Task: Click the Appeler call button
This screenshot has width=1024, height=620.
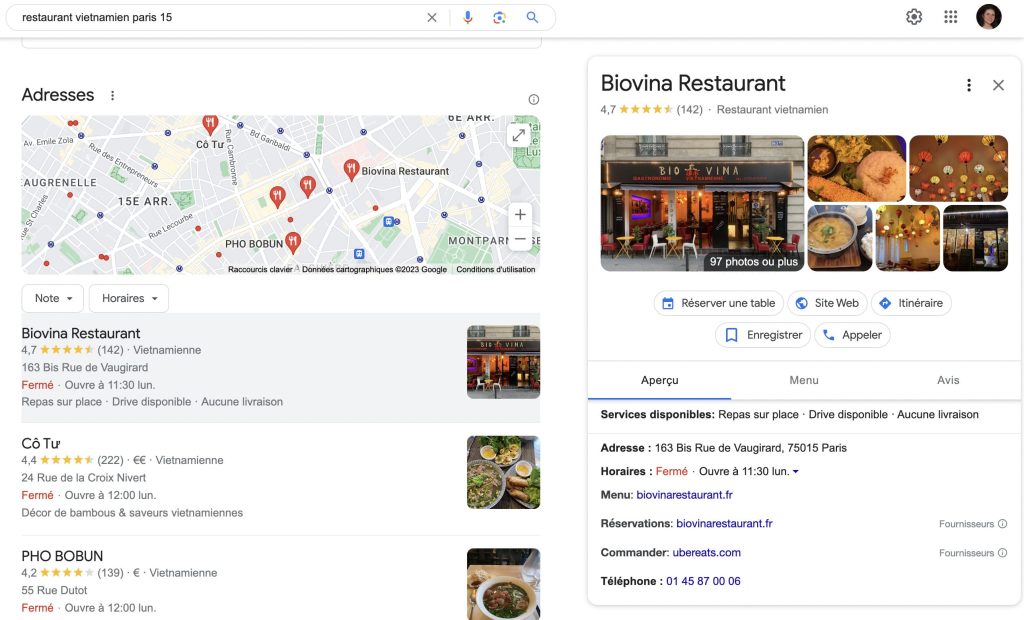Action: point(852,335)
